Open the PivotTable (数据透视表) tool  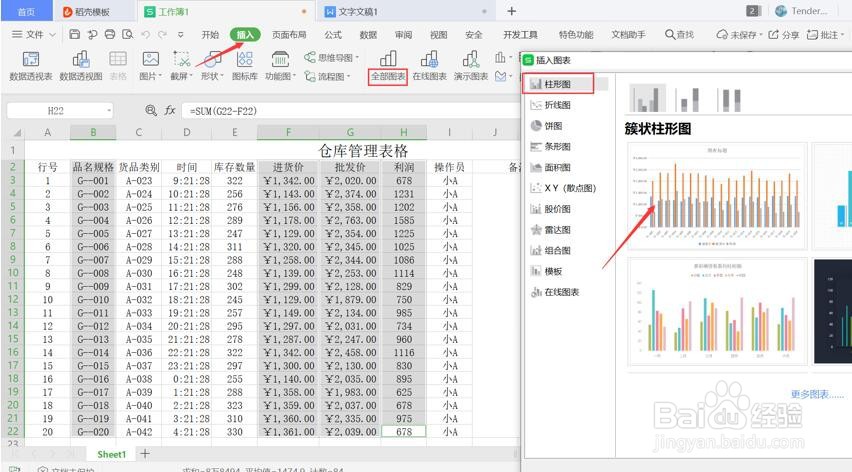pyautogui.click(x=31, y=66)
